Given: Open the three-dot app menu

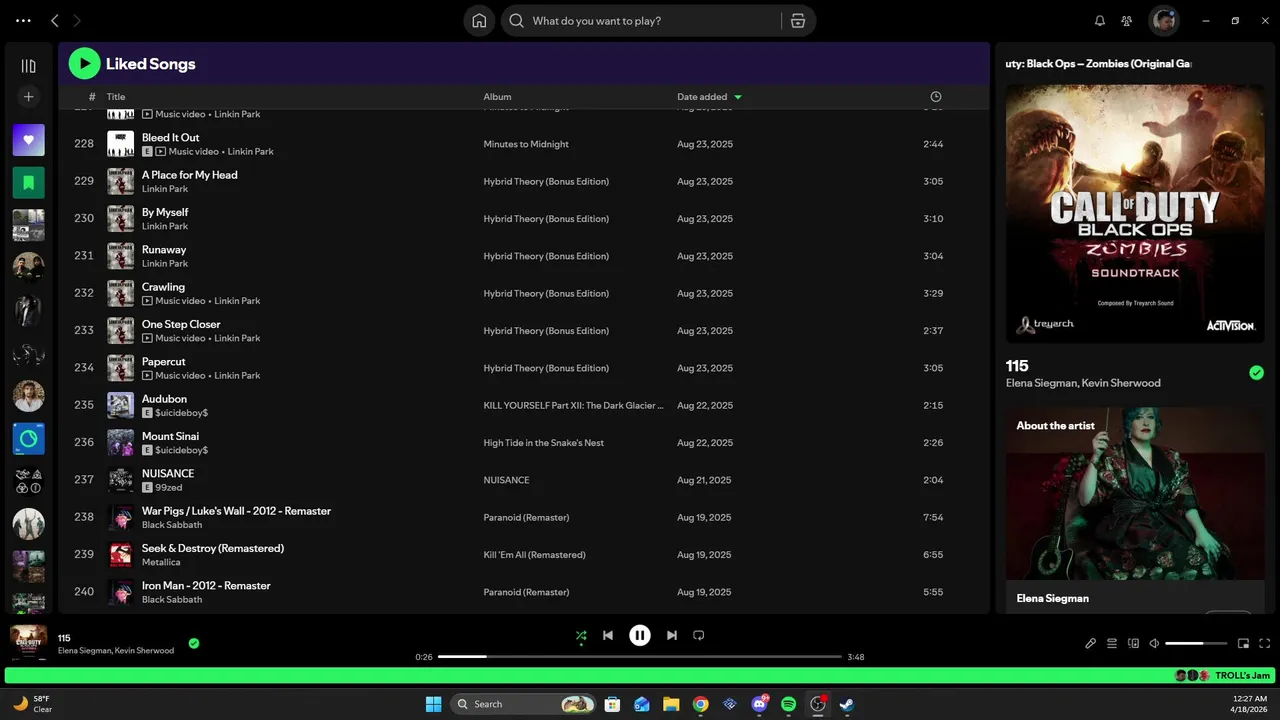Looking at the screenshot, I should click(x=23, y=21).
